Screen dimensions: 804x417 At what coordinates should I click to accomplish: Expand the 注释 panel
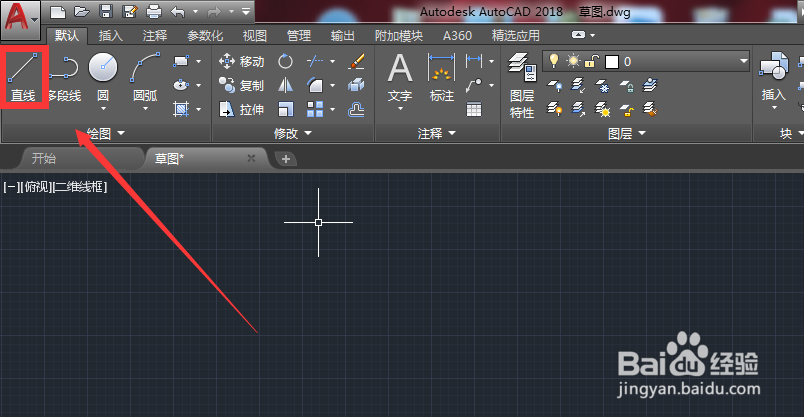click(437, 133)
